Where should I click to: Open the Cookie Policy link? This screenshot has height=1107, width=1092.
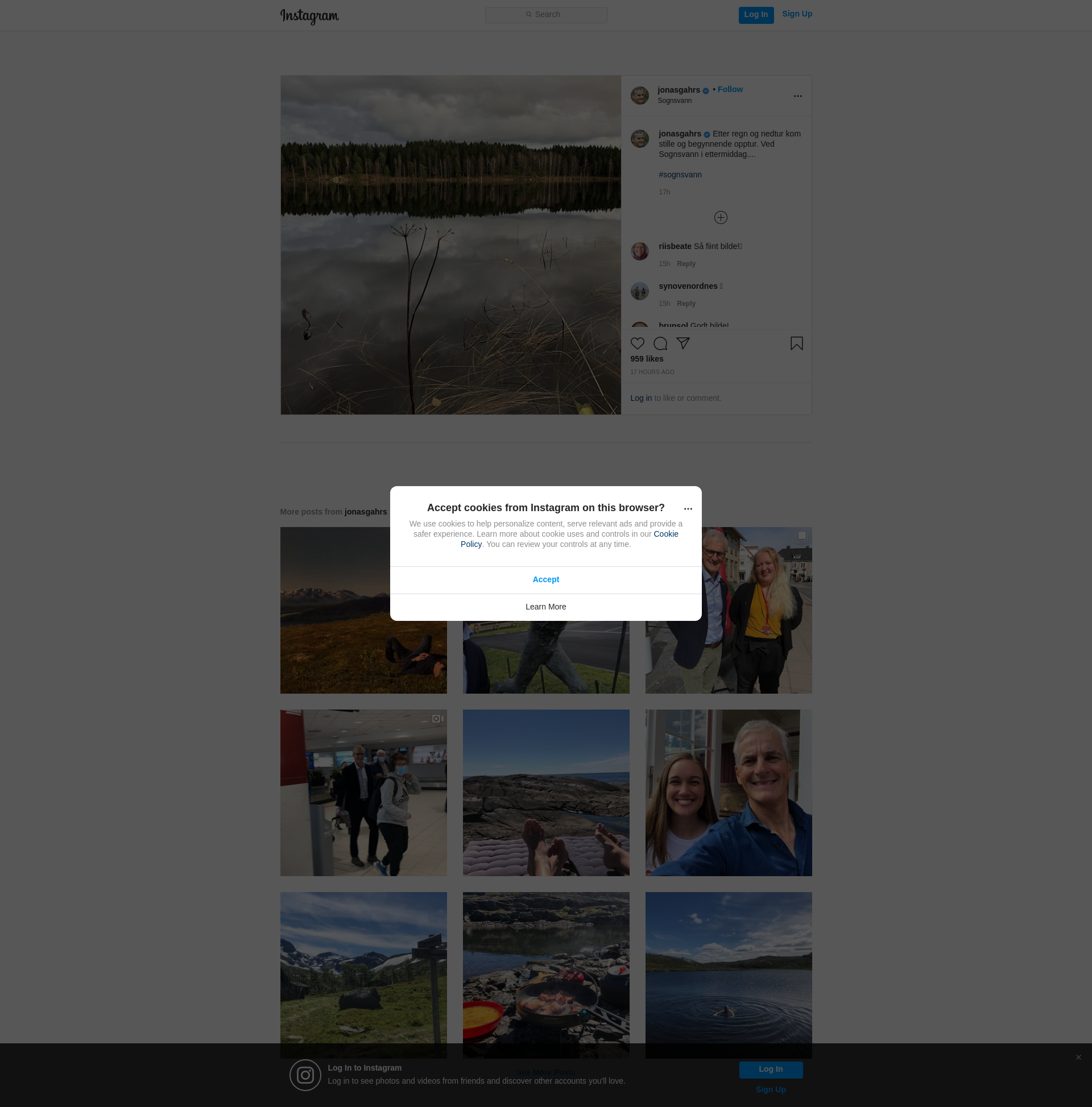click(x=665, y=534)
